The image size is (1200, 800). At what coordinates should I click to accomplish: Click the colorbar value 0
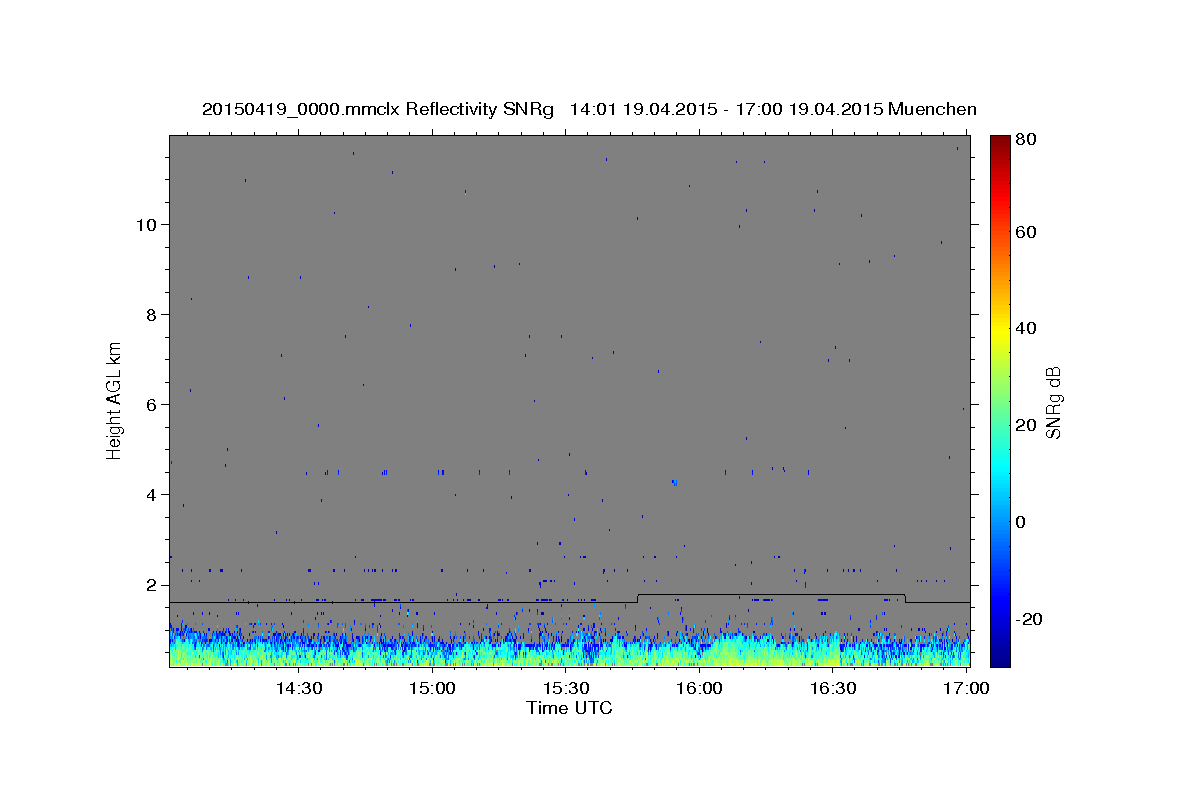pyautogui.click(x=1022, y=522)
